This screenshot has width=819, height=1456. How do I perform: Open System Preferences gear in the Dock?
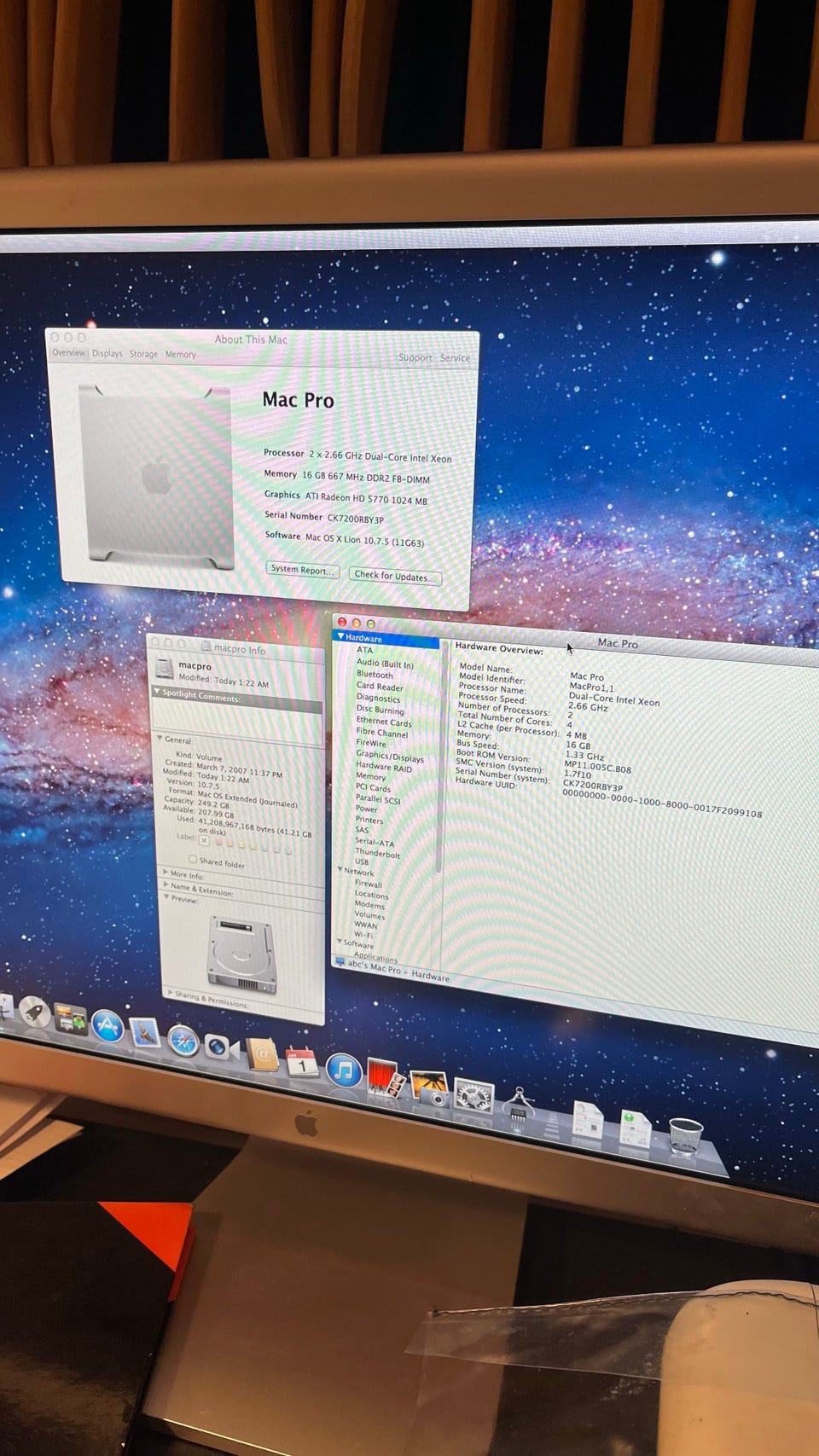pos(473,1096)
